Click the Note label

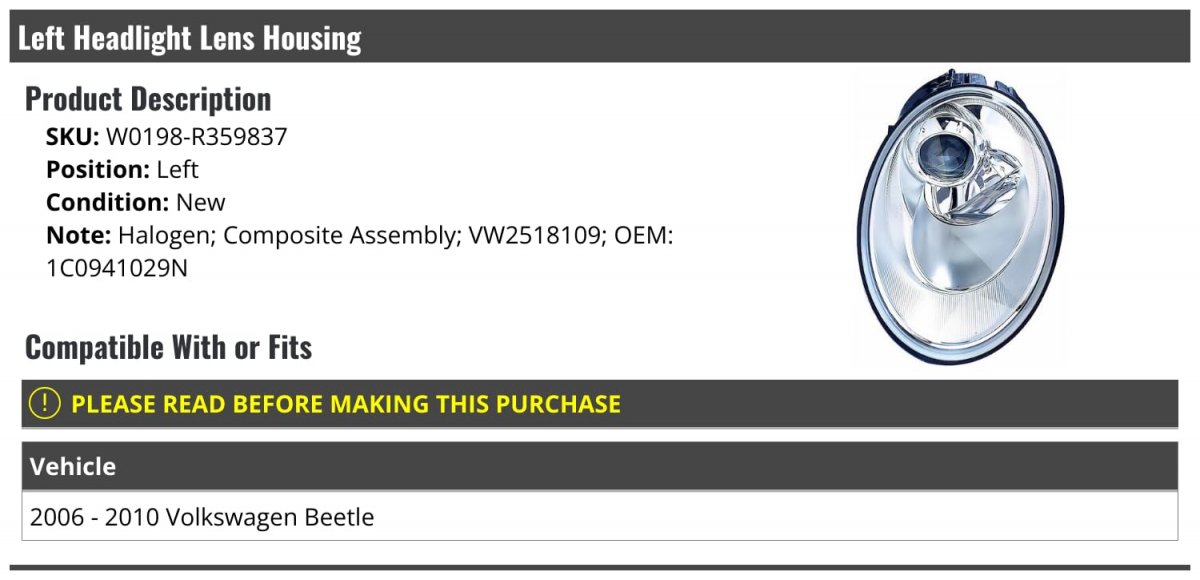[x=78, y=235]
